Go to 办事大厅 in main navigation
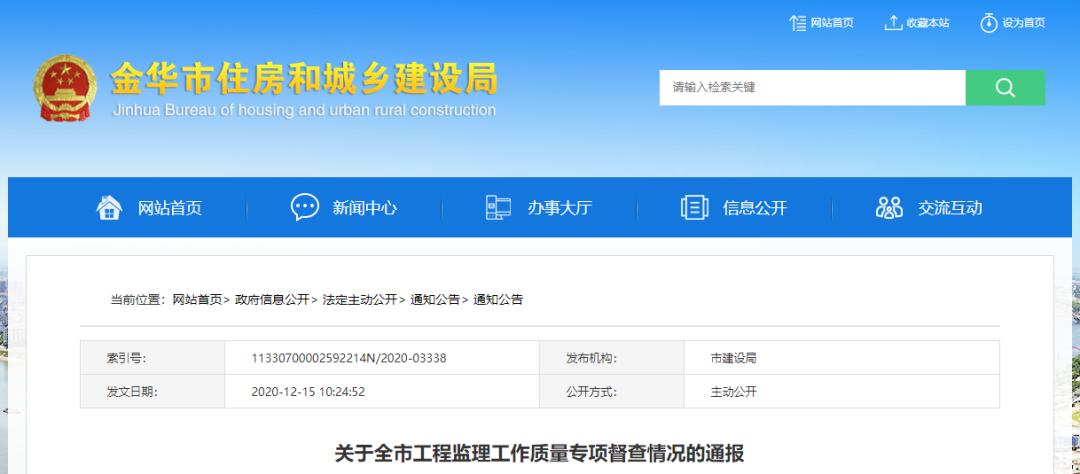The image size is (1080, 474). coord(560,208)
